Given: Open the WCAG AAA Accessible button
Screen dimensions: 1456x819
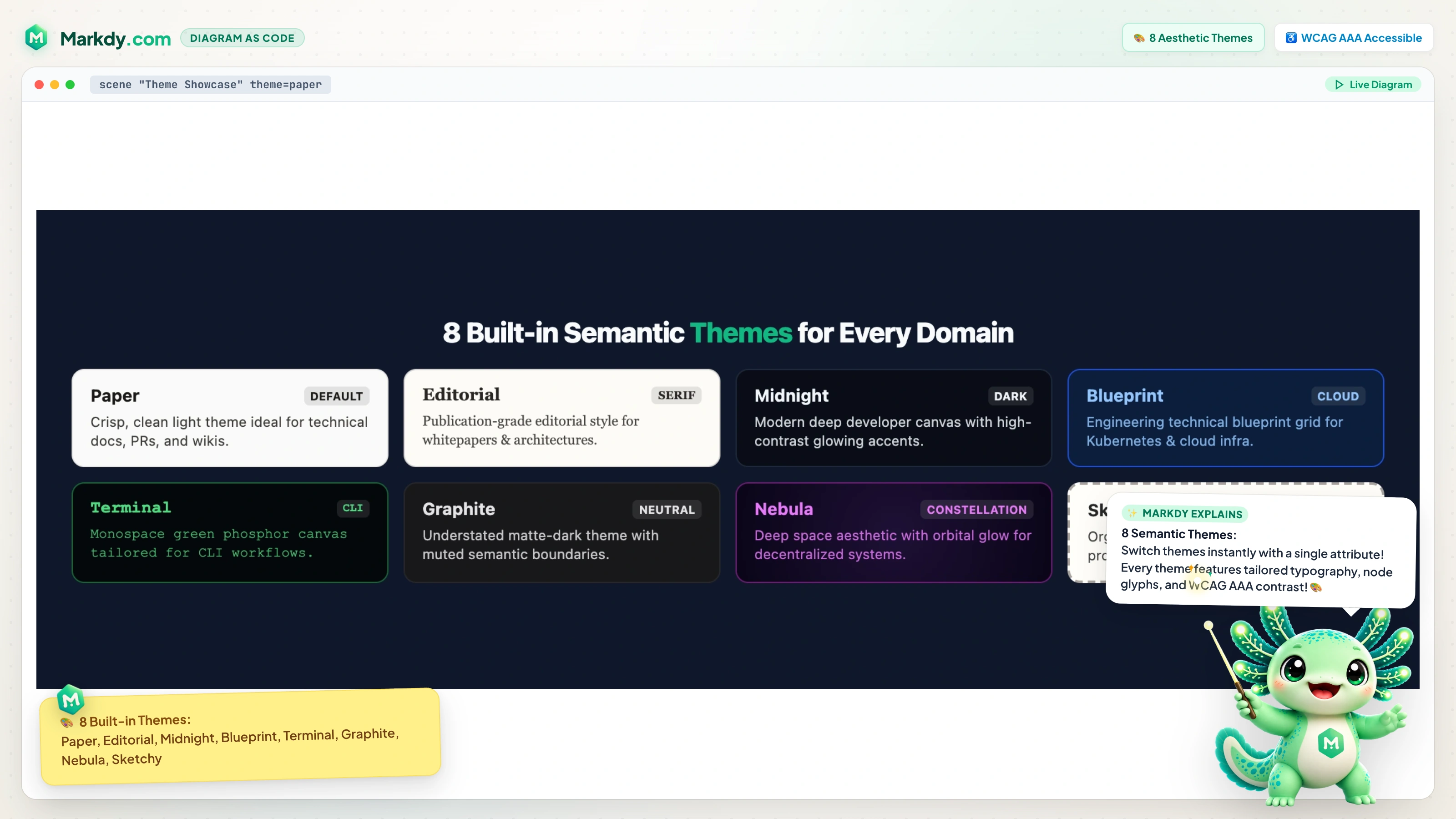Looking at the screenshot, I should [x=1354, y=38].
